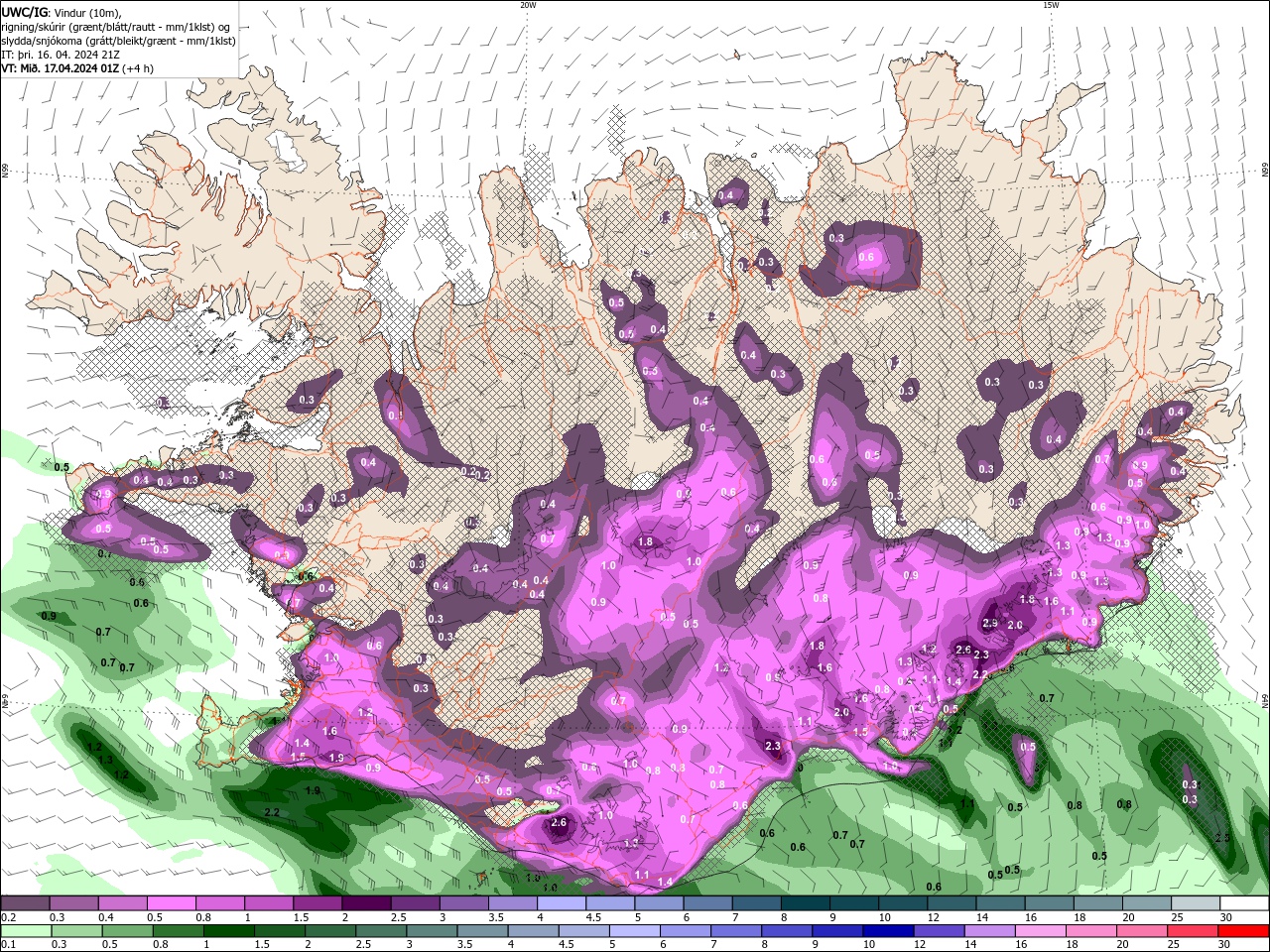Click the bottom-row red-pink swatch starting at 25
1270x952 pixels.
click(1191, 931)
